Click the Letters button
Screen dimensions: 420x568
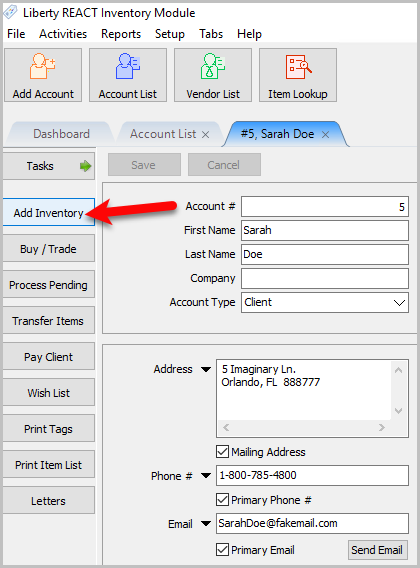pos(49,501)
